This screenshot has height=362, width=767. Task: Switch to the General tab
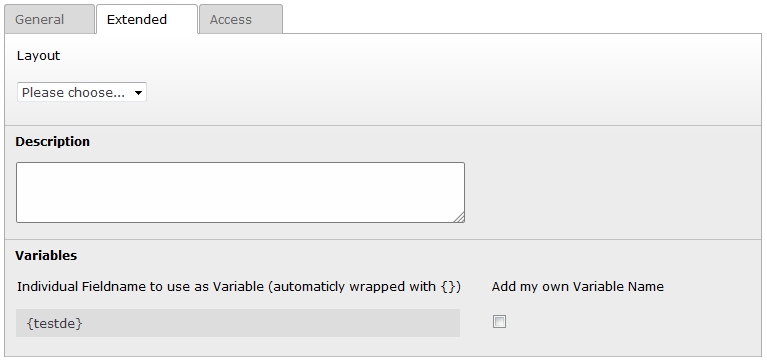[49, 20]
